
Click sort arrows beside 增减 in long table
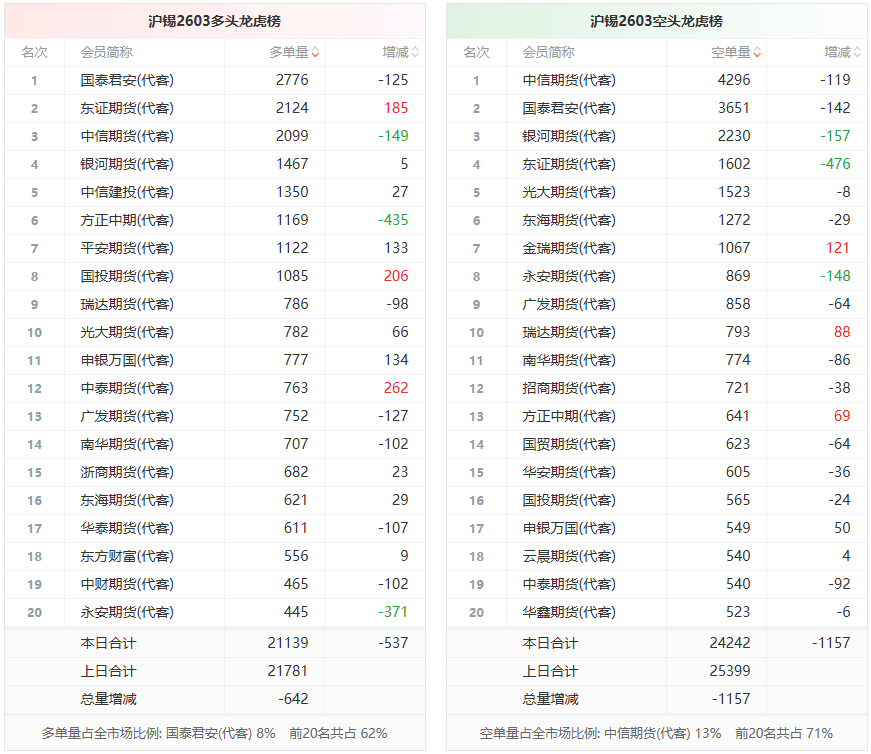415,53
